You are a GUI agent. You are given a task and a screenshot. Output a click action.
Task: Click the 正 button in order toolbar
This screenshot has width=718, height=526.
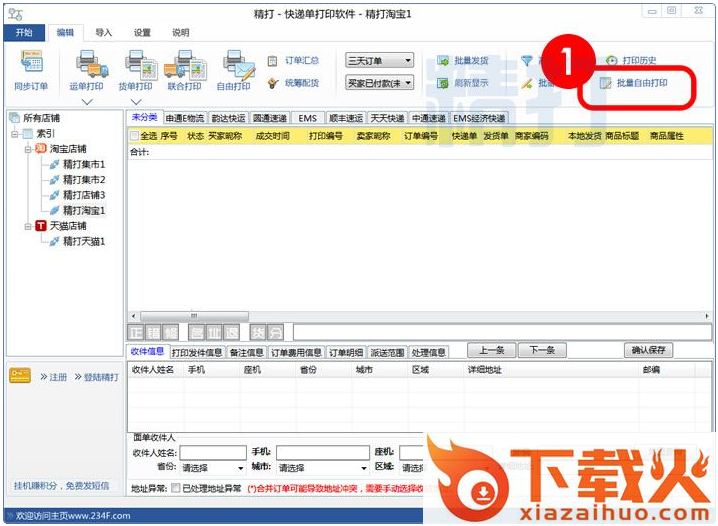pos(136,332)
